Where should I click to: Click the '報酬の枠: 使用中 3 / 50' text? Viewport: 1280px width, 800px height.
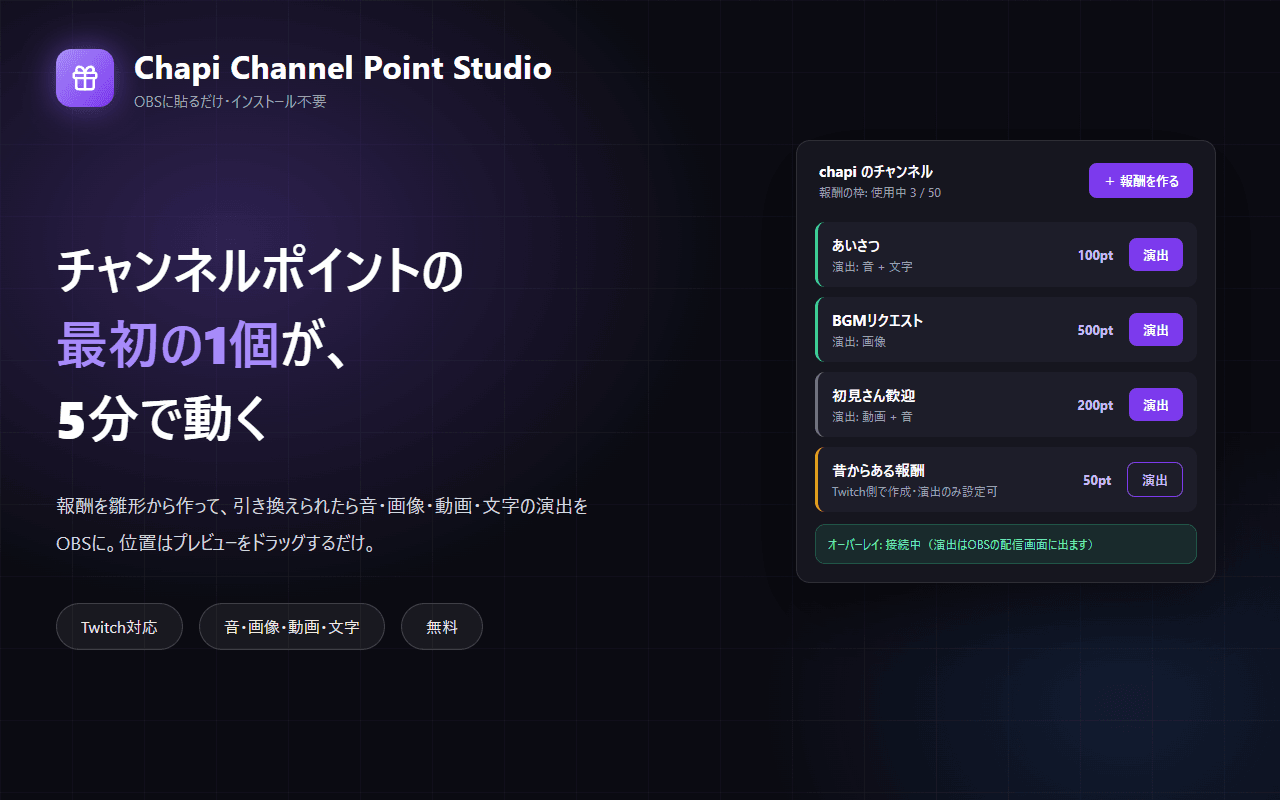(880, 193)
